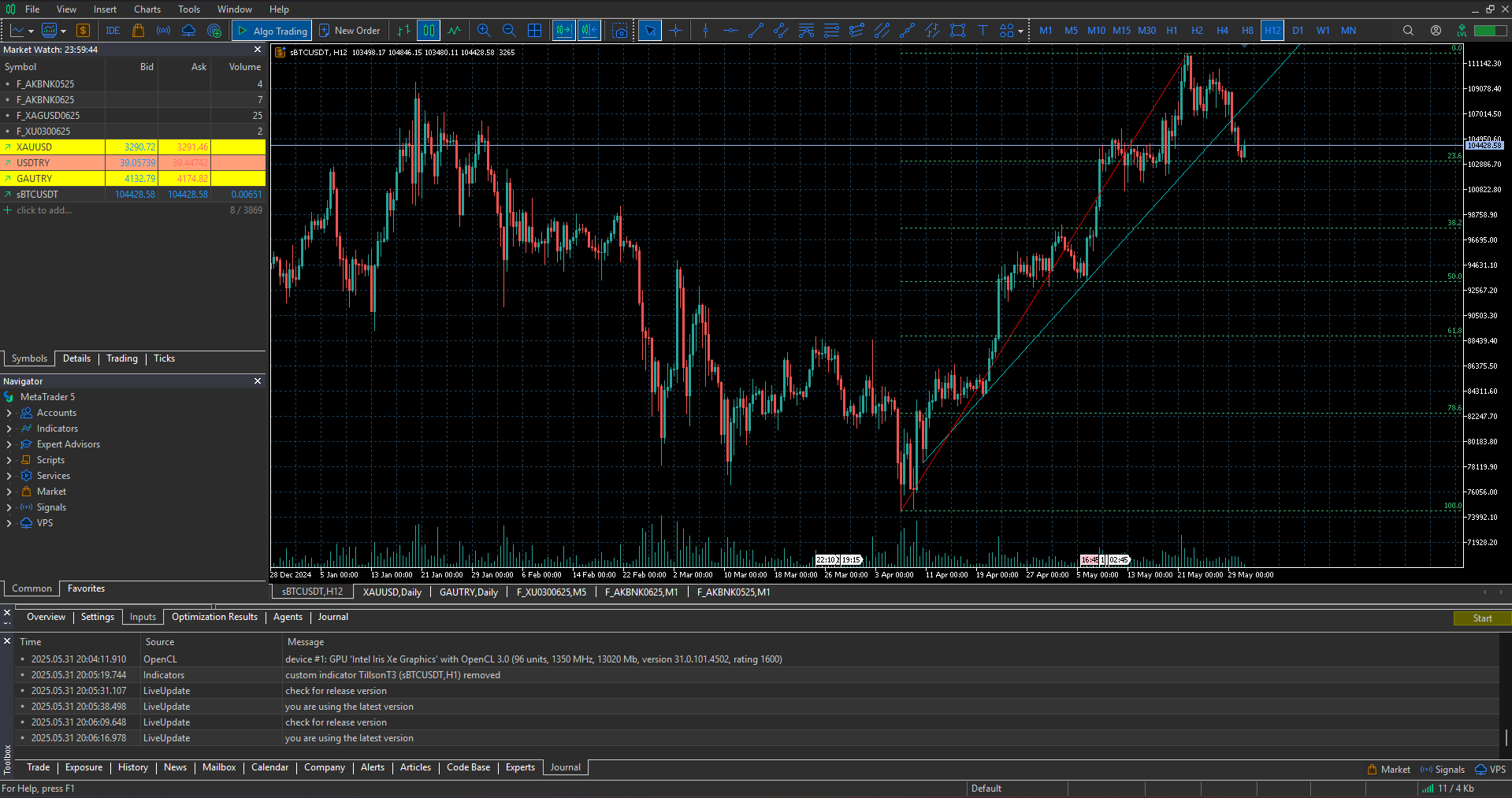Click the search magnifier in toolbar
The width and height of the screenshot is (1512, 798).
pos(1408,31)
